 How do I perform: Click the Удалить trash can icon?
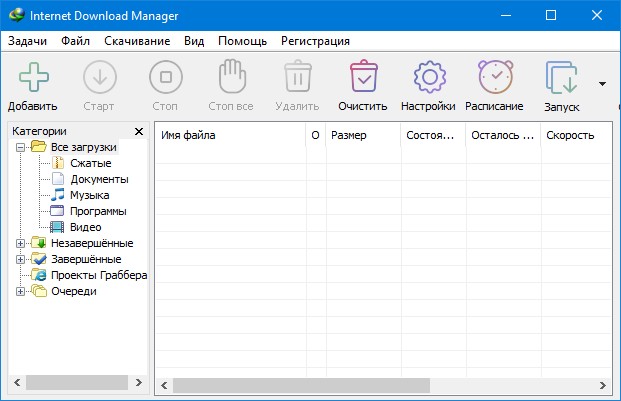coord(298,76)
